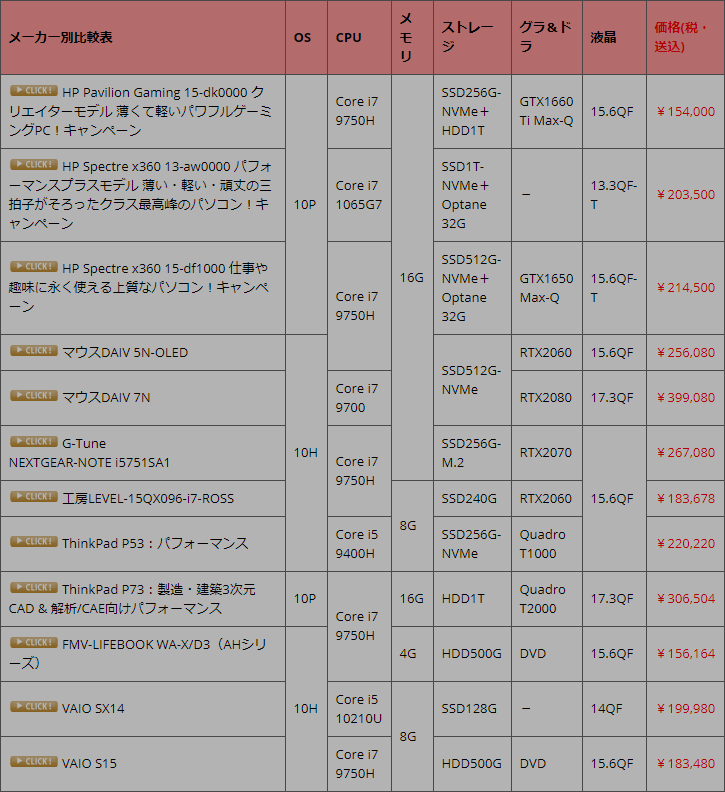The height and width of the screenshot is (792, 725).
Task: Select the CLICK! badge for 工房LEVEL-15QX096-i7-ROSS
Action: click(x=33, y=497)
